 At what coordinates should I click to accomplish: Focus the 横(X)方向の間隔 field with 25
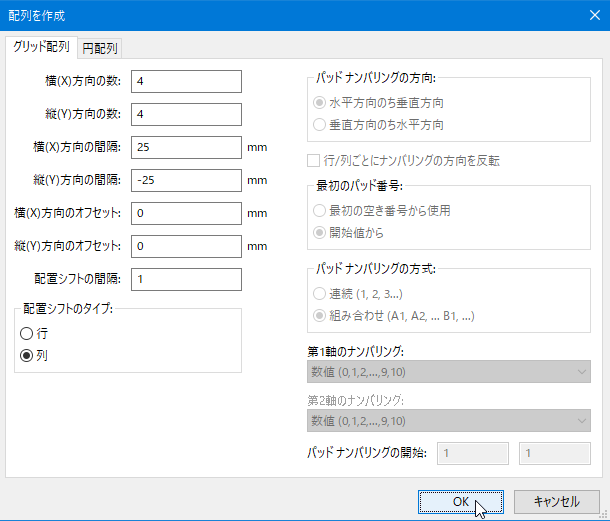point(186,147)
